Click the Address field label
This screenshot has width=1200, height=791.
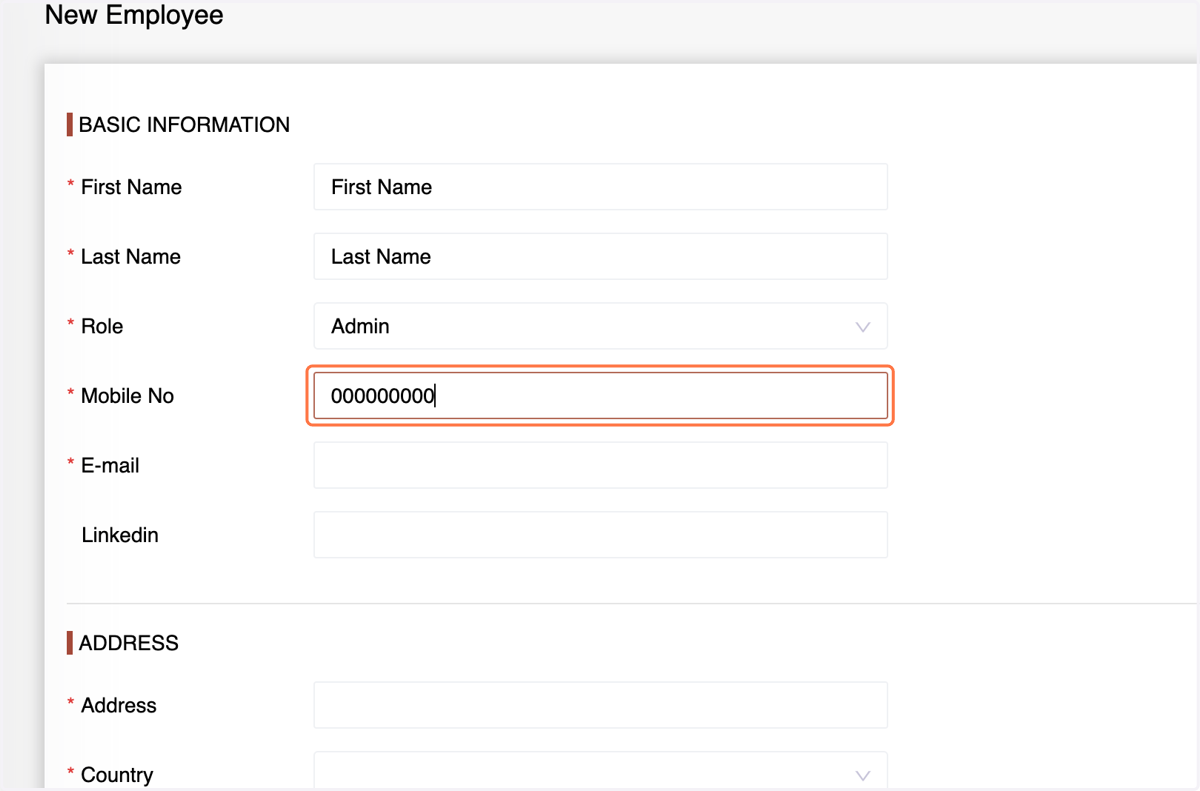tap(119, 705)
